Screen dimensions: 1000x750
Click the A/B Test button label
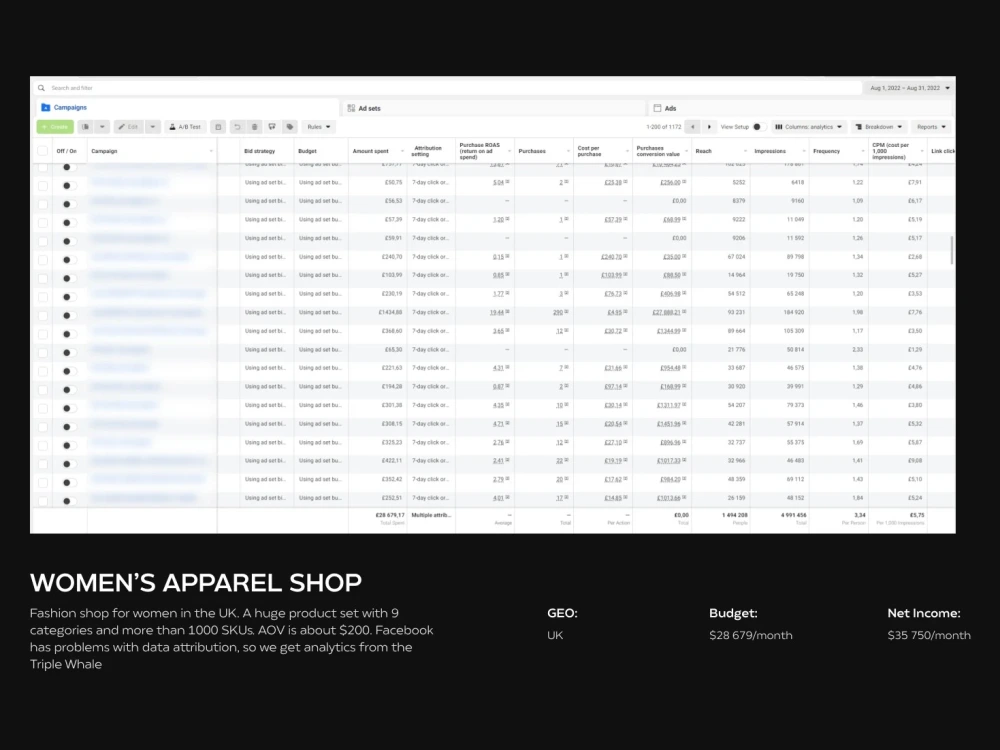189,127
